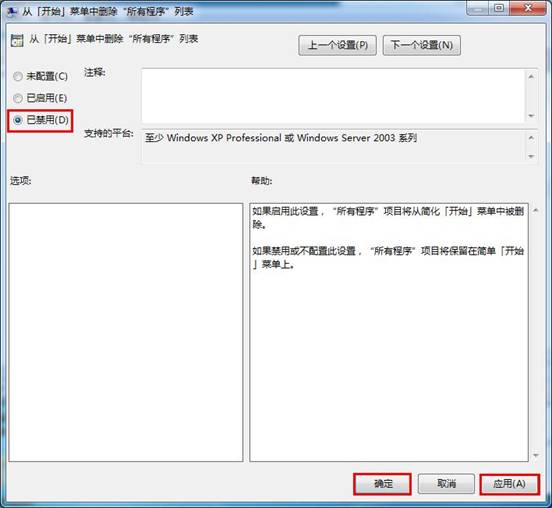The height and width of the screenshot is (508, 552).
Task: Apply changes with 应用(A) button
Action: [509, 484]
